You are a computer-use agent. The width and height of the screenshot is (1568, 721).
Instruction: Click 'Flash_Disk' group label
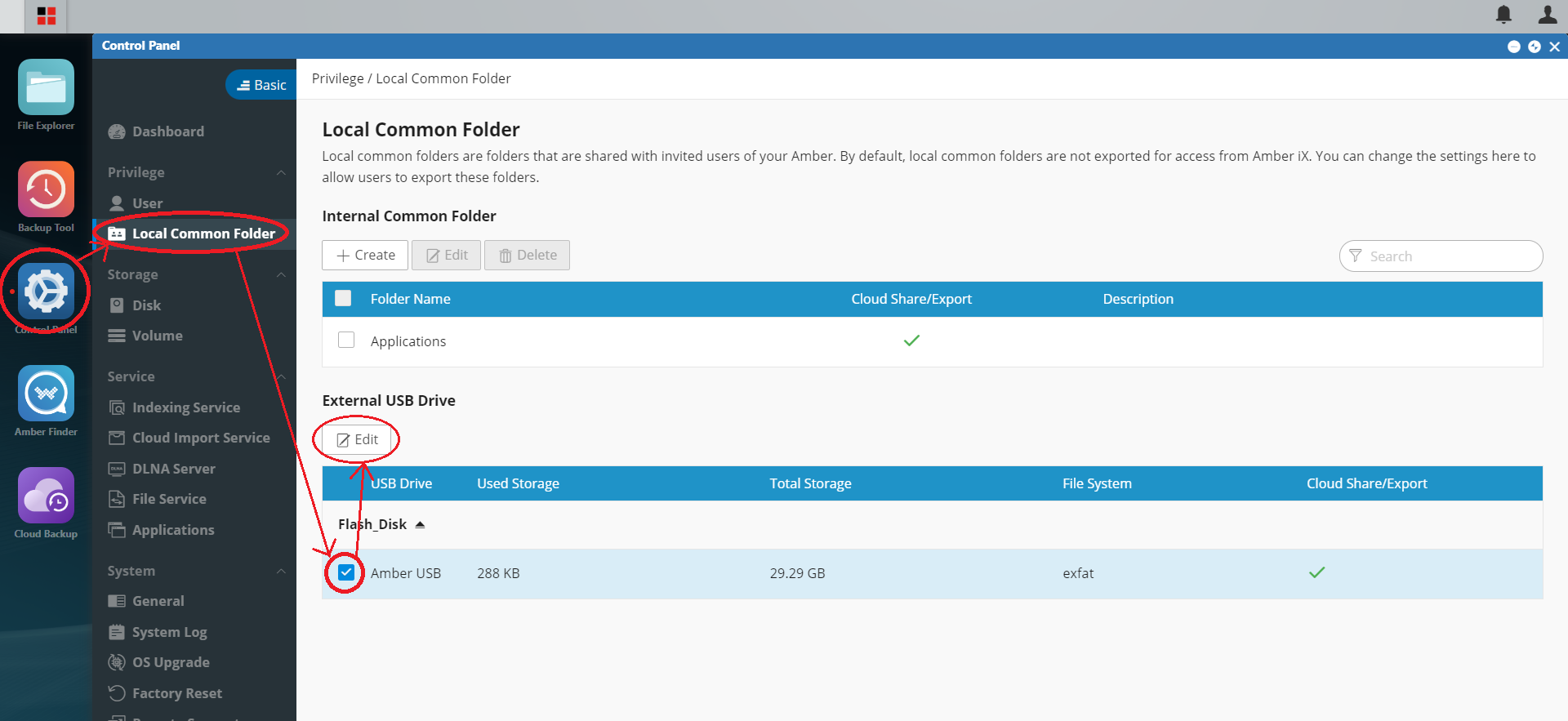pos(372,524)
